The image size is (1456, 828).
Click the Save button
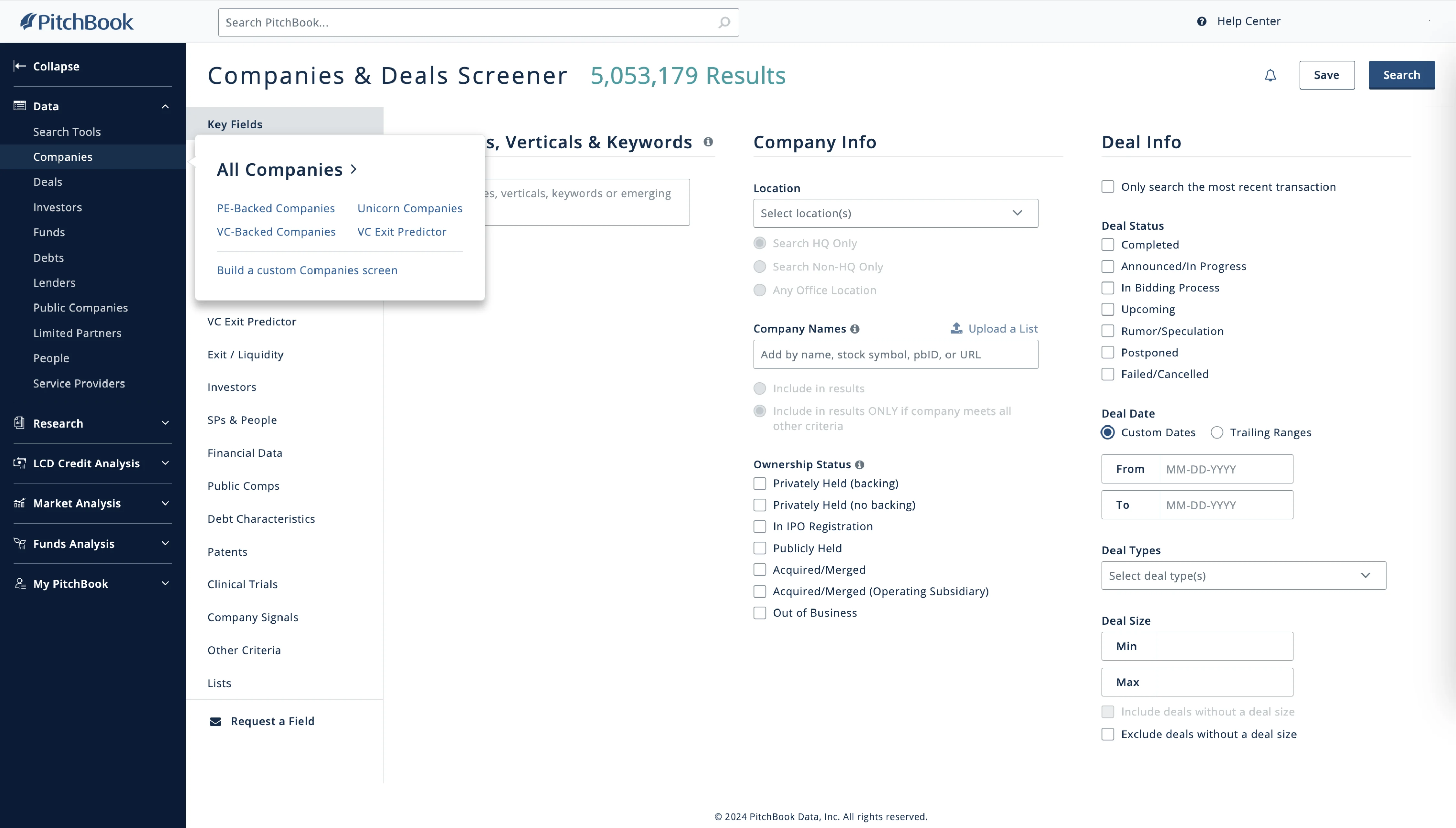[x=1326, y=75]
